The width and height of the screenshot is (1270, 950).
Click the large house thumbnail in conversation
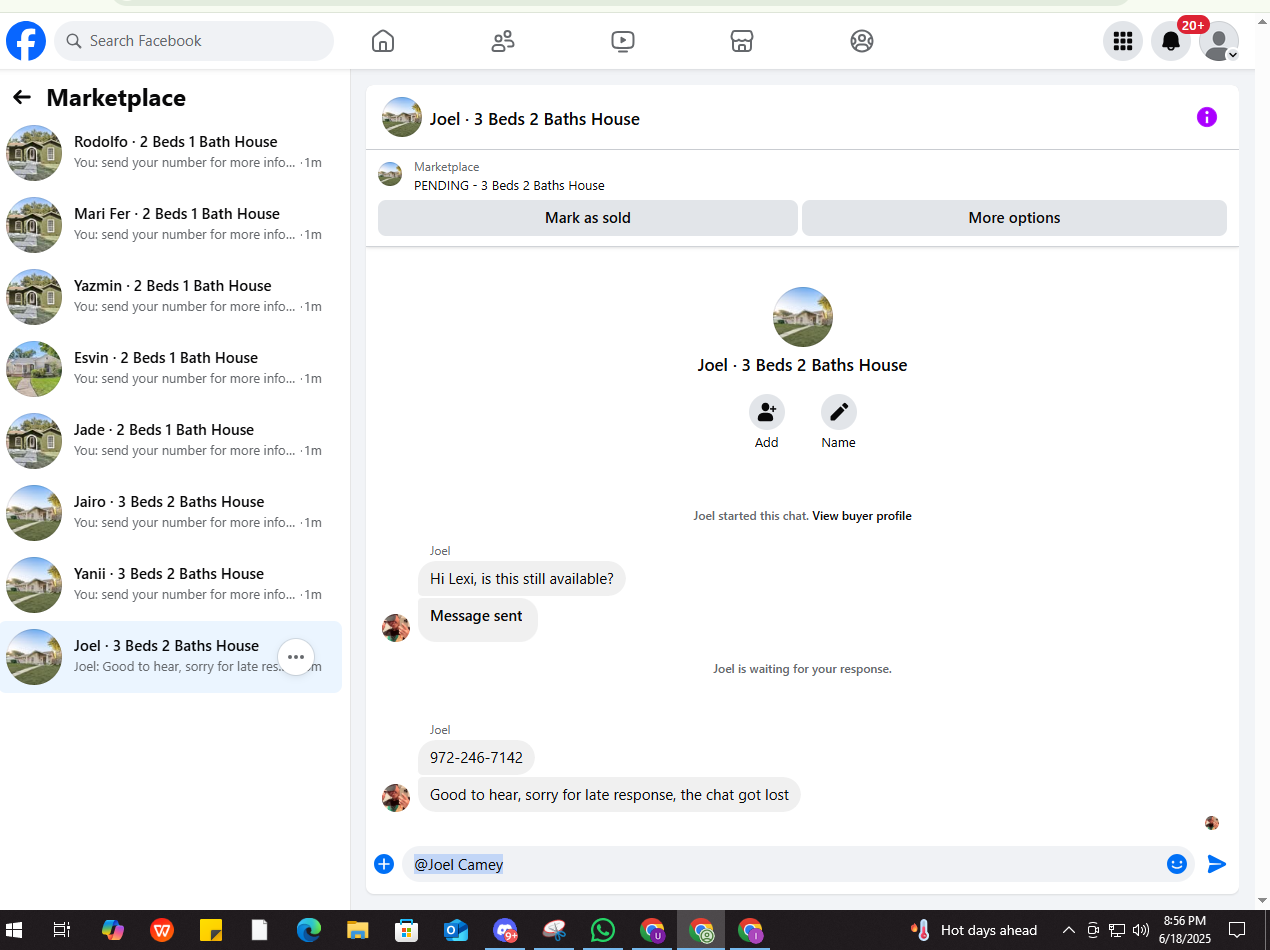pos(803,317)
